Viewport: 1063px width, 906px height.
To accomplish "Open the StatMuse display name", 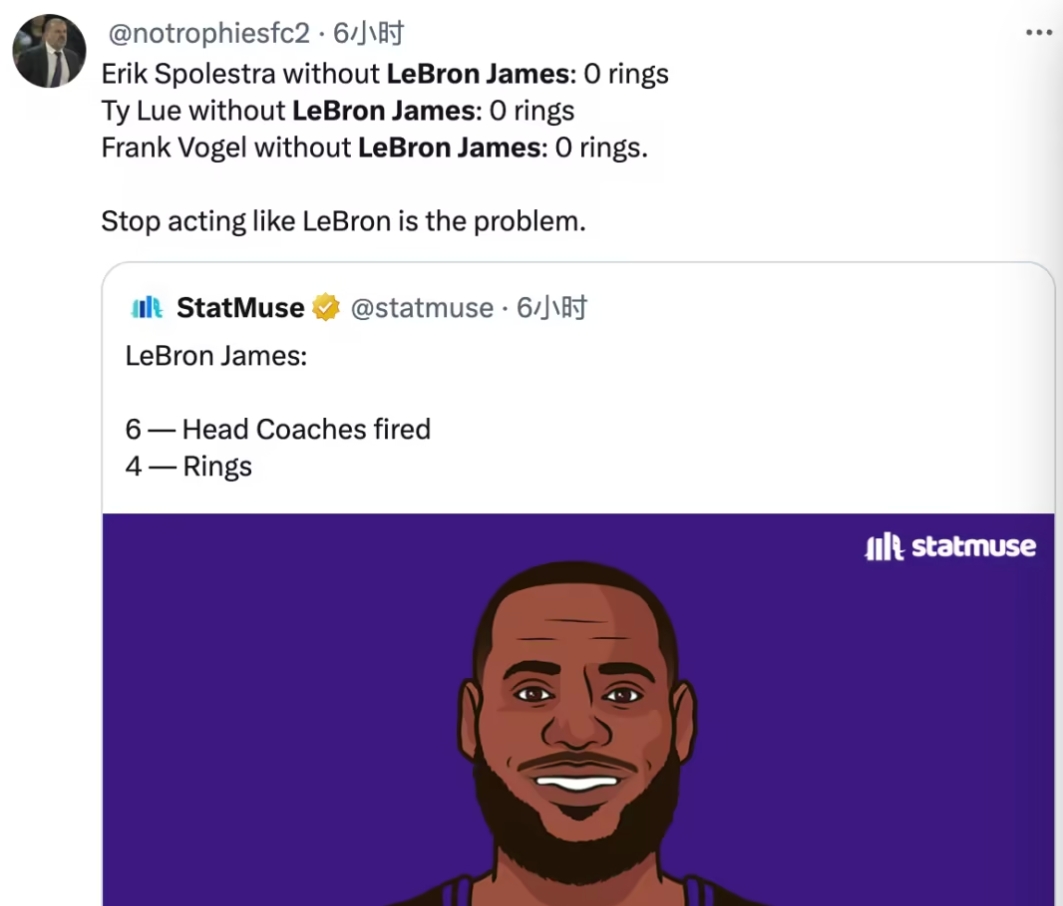I will (x=240, y=308).
